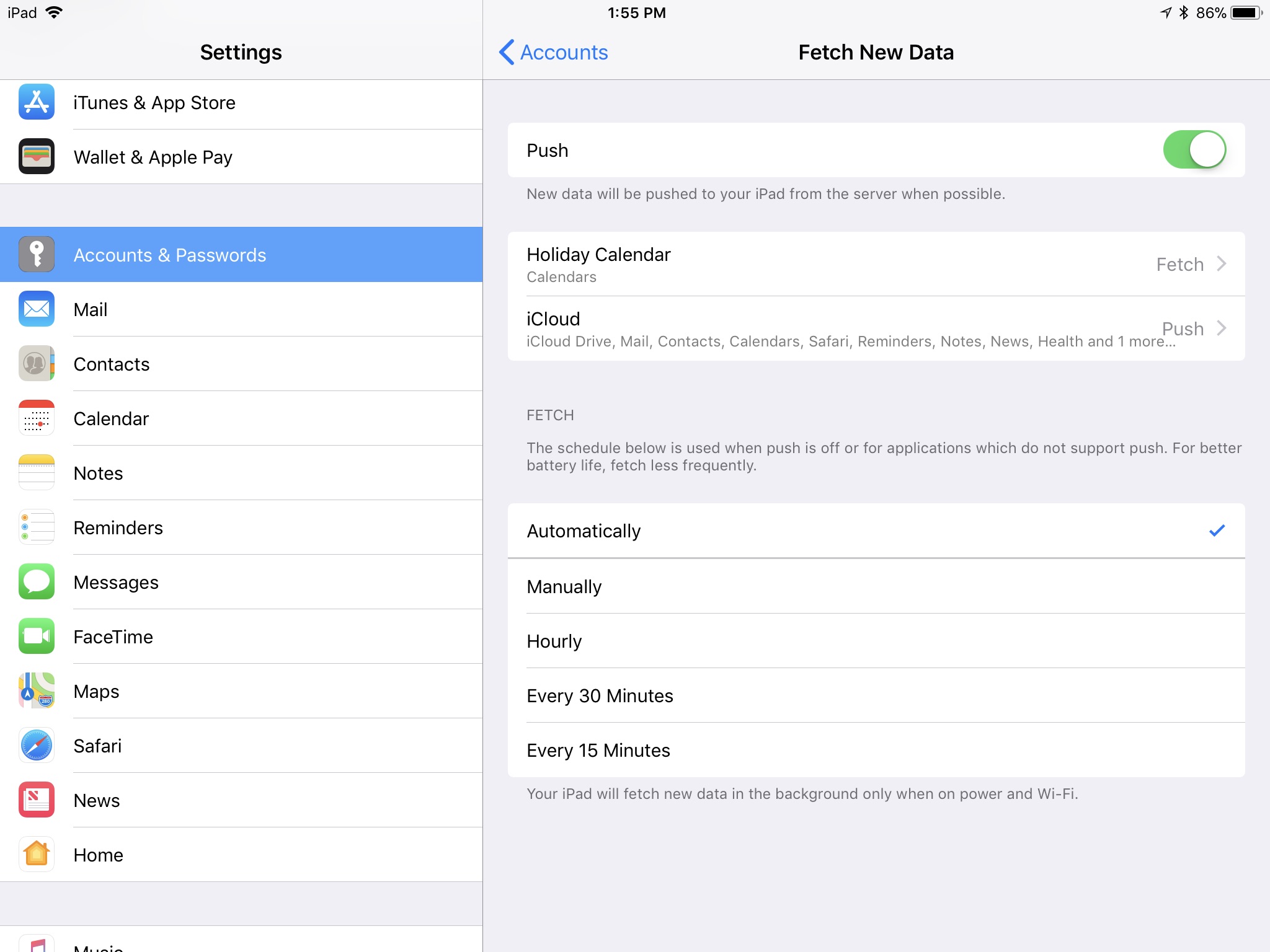Tap the Safari compass icon

[37, 745]
